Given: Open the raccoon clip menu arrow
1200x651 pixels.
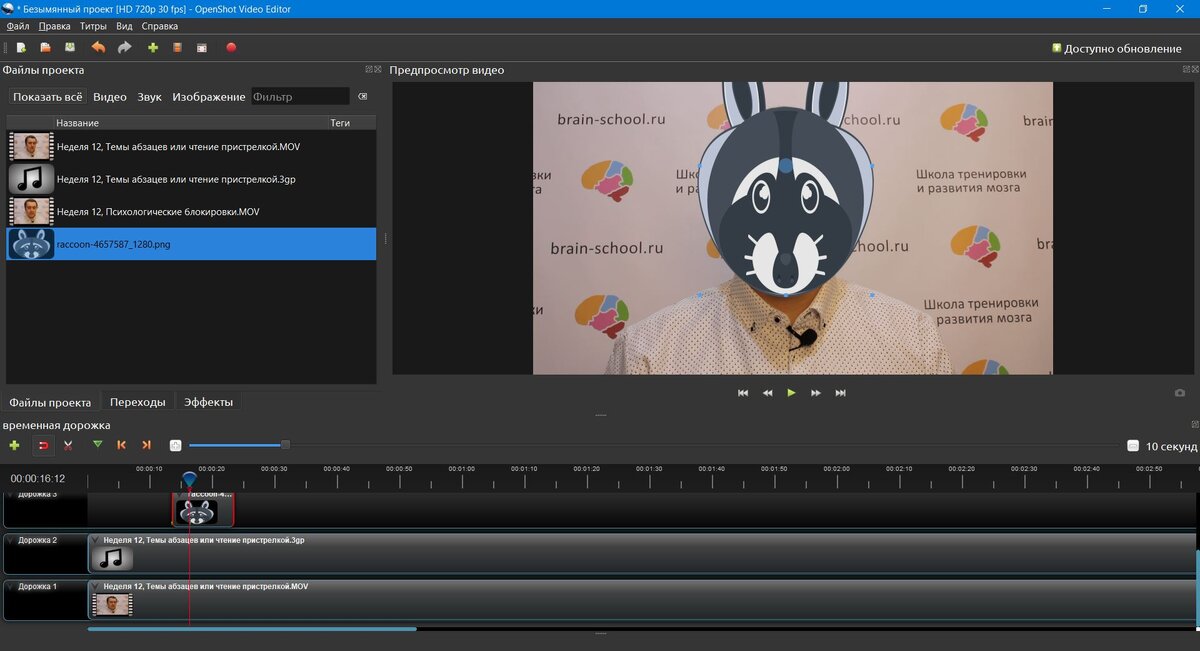Looking at the screenshot, I should 180,494.
